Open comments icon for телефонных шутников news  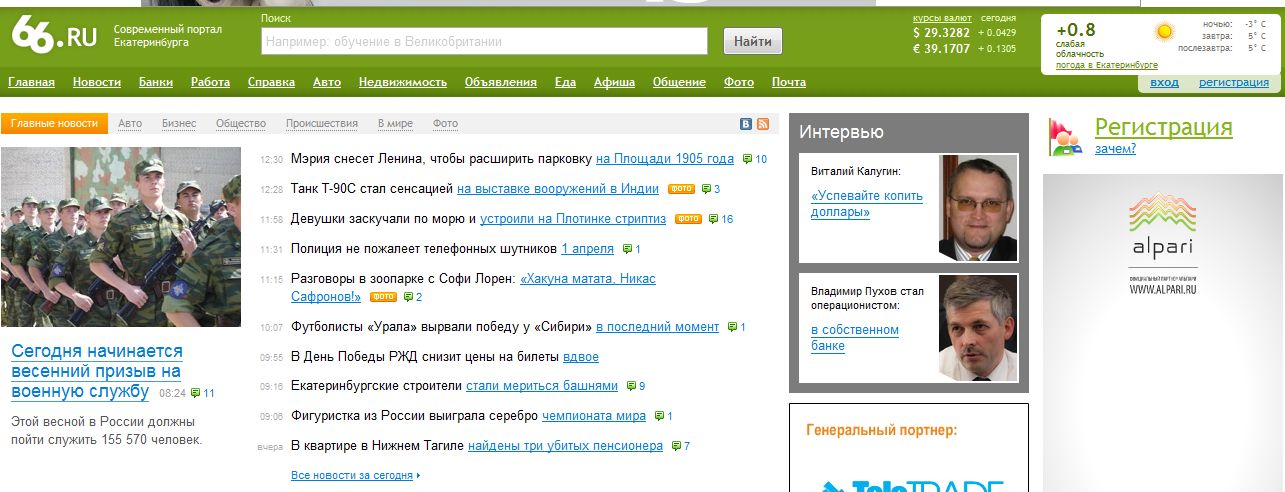point(627,249)
